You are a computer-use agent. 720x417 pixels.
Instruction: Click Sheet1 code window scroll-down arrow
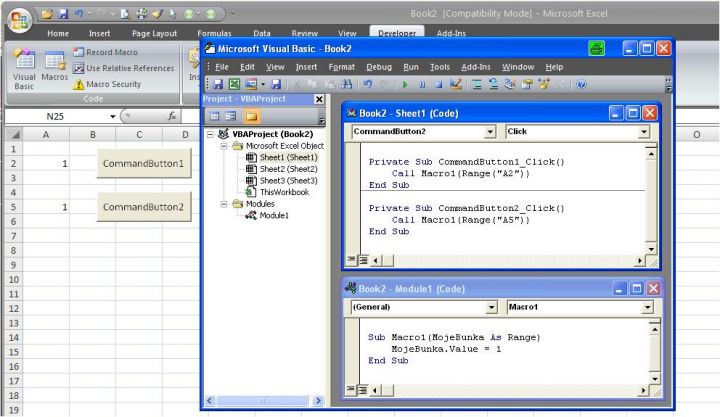pos(651,249)
